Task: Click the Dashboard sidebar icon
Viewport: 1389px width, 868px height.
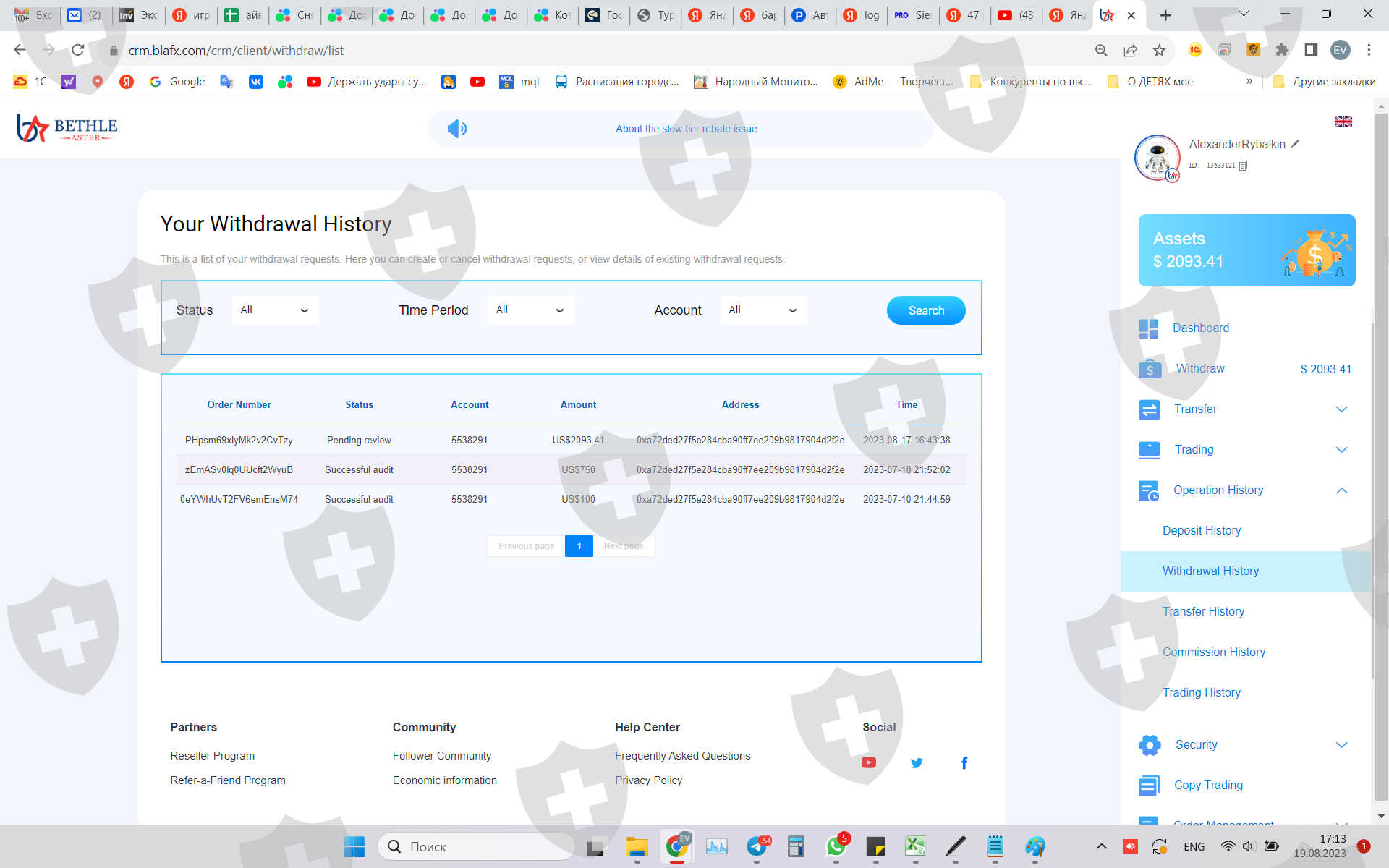Action: pyautogui.click(x=1148, y=328)
